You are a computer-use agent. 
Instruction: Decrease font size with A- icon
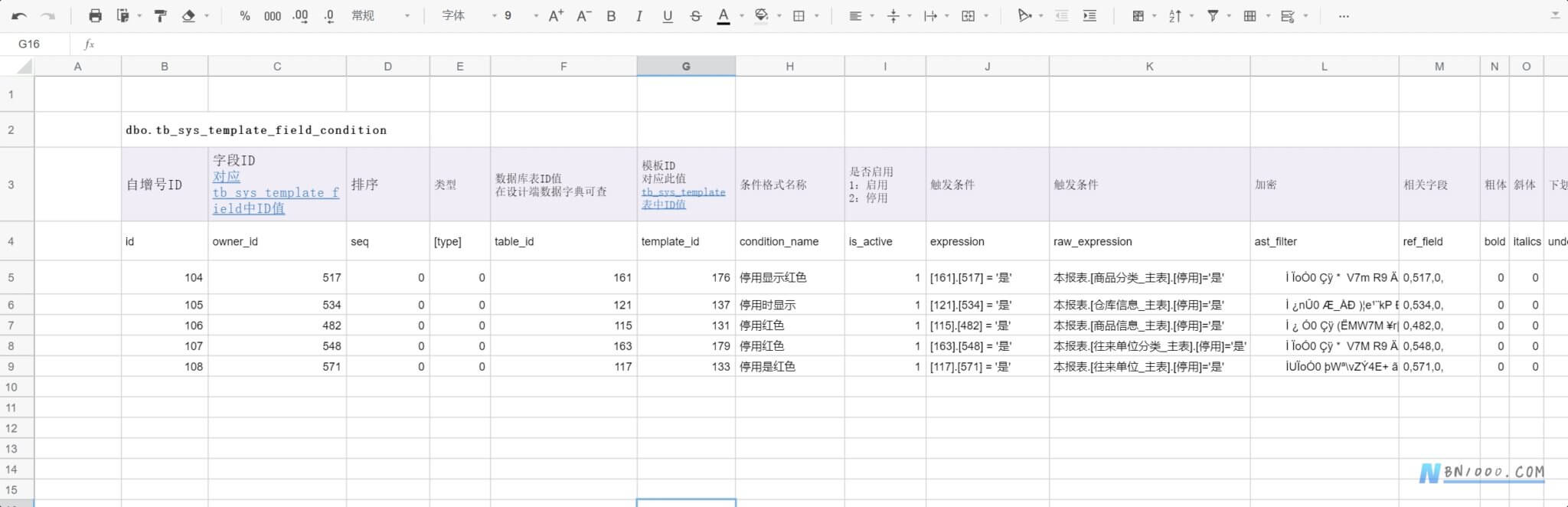pyautogui.click(x=583, y=16)
